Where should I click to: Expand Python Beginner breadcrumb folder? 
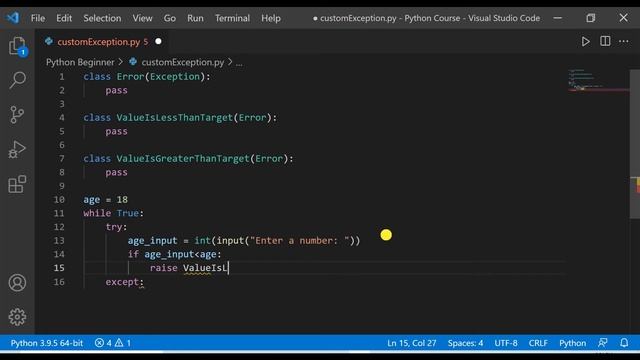80,62
